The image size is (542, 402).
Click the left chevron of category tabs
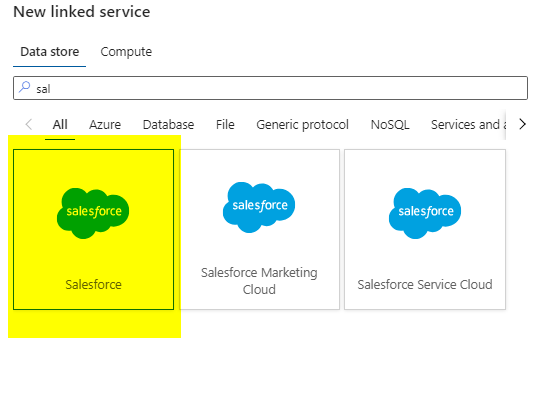29,124
